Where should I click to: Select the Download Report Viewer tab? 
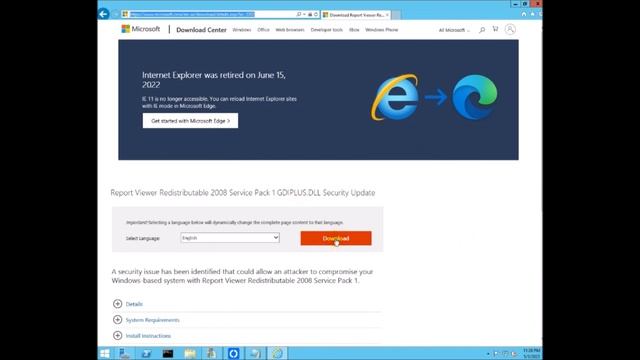coord(356,15)
